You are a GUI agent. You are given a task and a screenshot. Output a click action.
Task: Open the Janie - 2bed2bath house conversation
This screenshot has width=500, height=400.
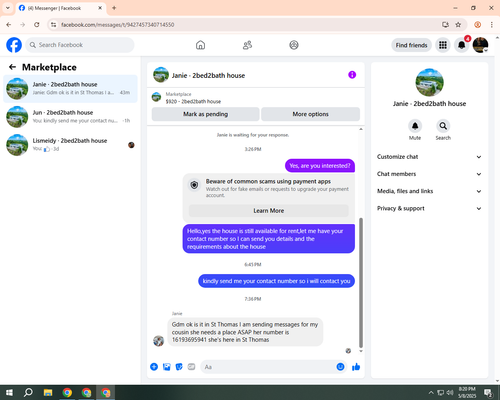coord(70,89)
